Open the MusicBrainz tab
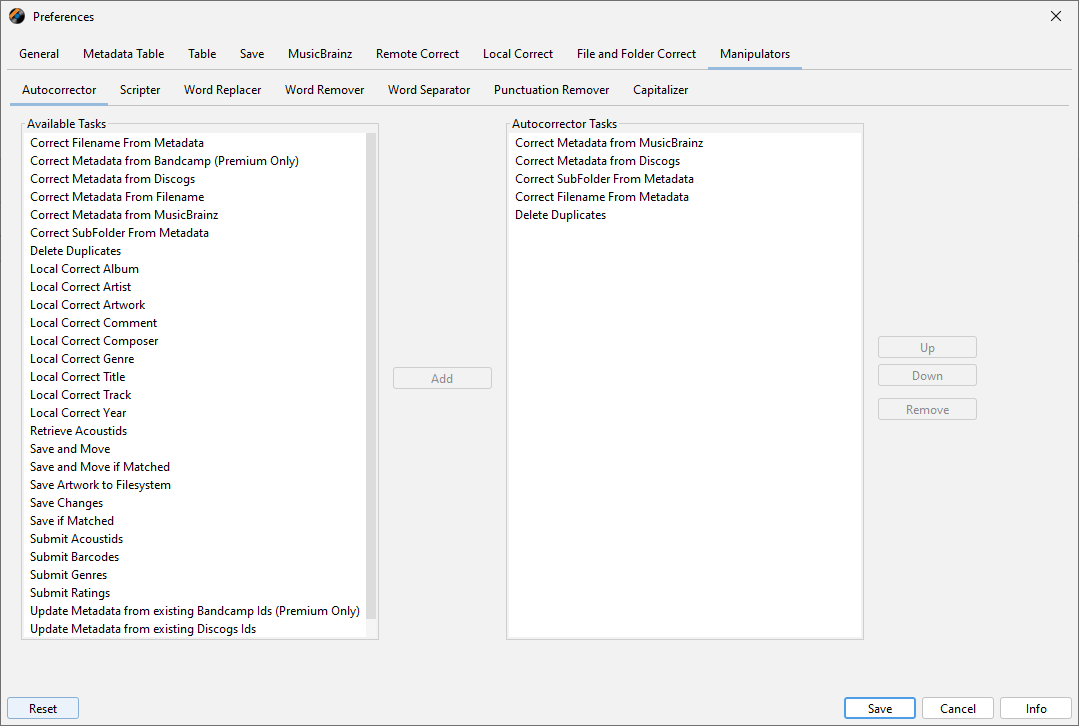Viewport: 1079px width, 726px height. tap(320, 54)
